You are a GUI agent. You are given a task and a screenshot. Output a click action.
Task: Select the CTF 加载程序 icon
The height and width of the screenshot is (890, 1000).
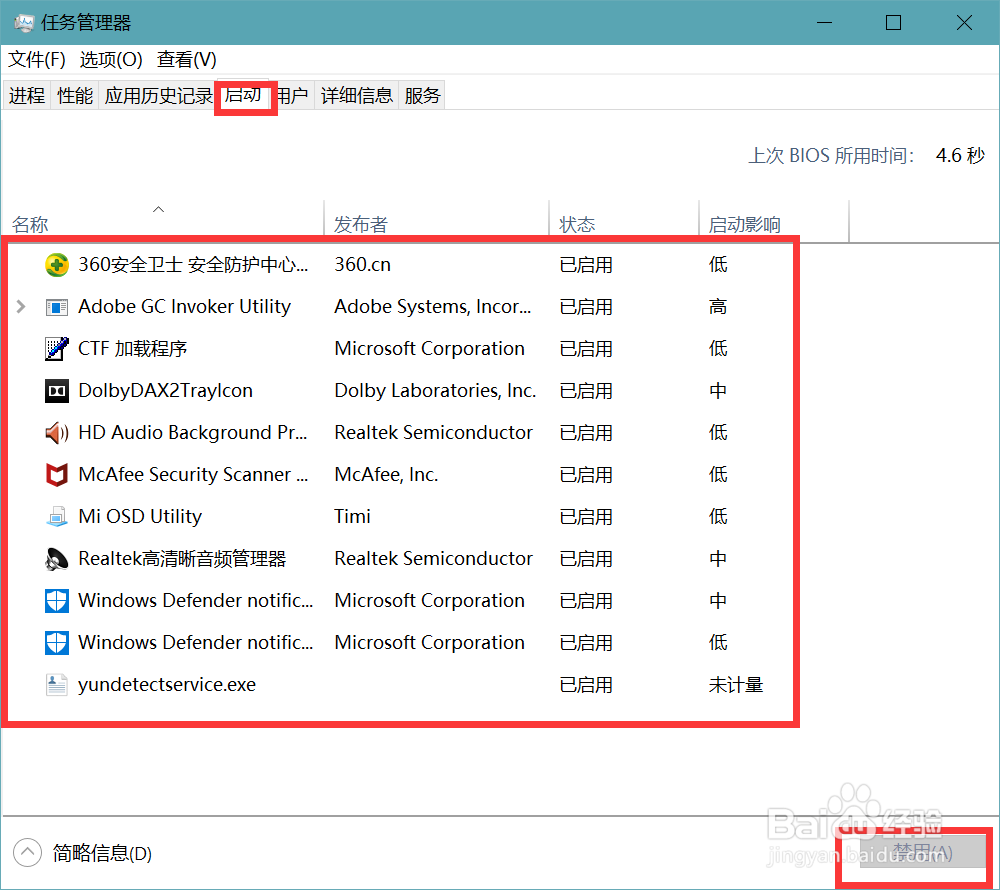tap(57, 348)
